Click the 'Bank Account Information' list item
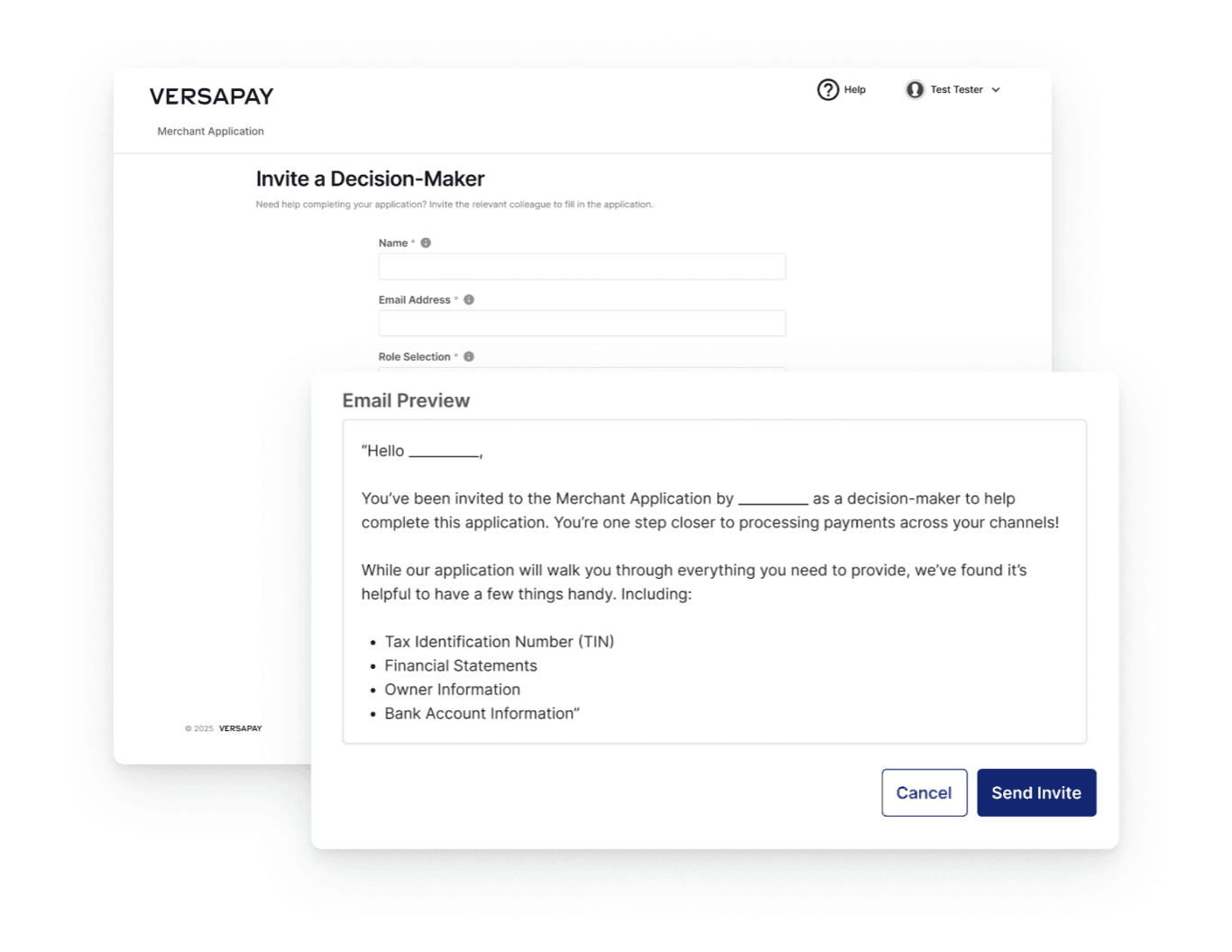This screenshot has height=952, width=1232. pyautogui.click(x=482, y=713)
